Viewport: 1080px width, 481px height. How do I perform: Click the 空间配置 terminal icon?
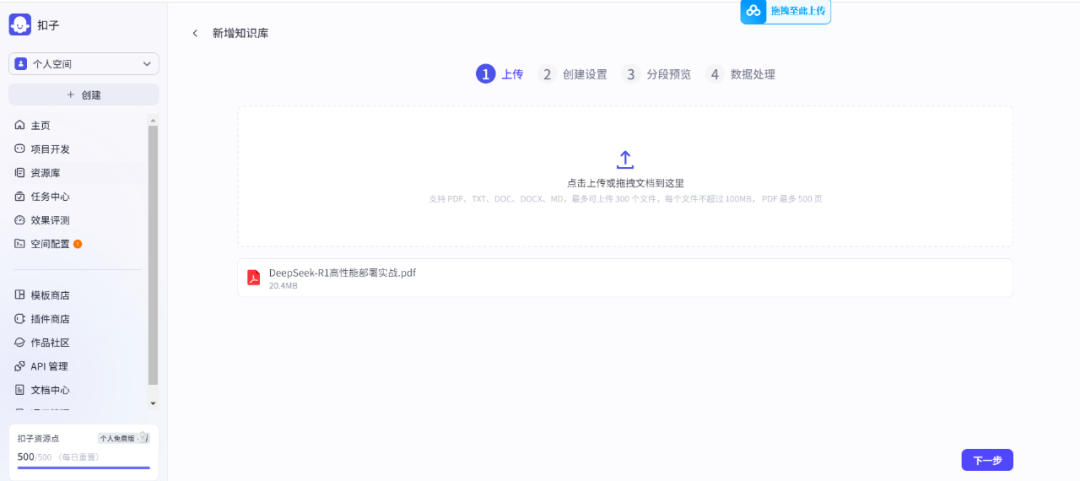click(19, 243)
